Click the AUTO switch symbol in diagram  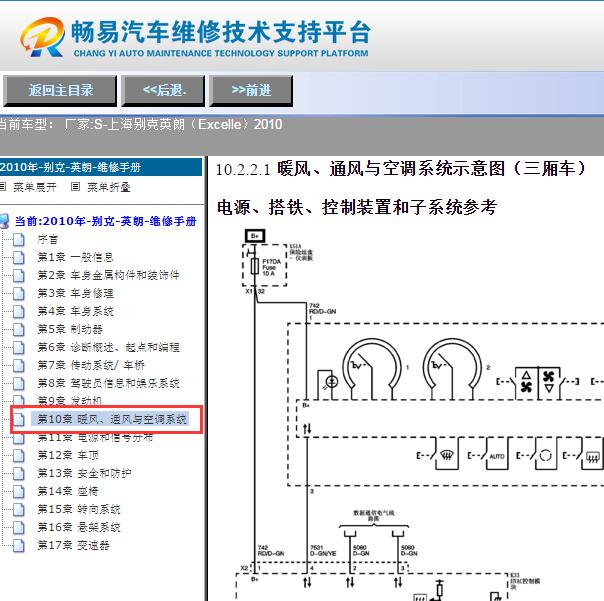pyautogui.click(x=497, y=456)
